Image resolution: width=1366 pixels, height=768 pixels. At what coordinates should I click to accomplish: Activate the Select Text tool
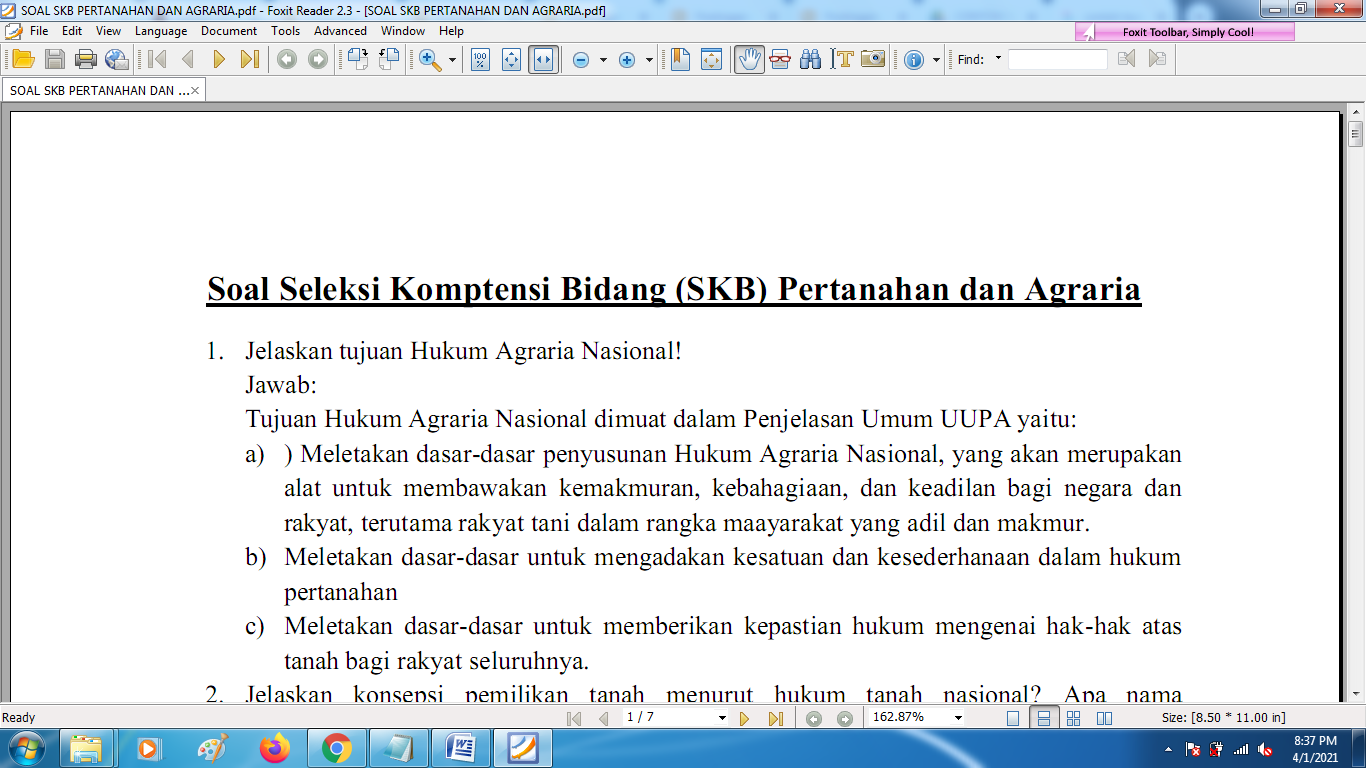point(842,59)
